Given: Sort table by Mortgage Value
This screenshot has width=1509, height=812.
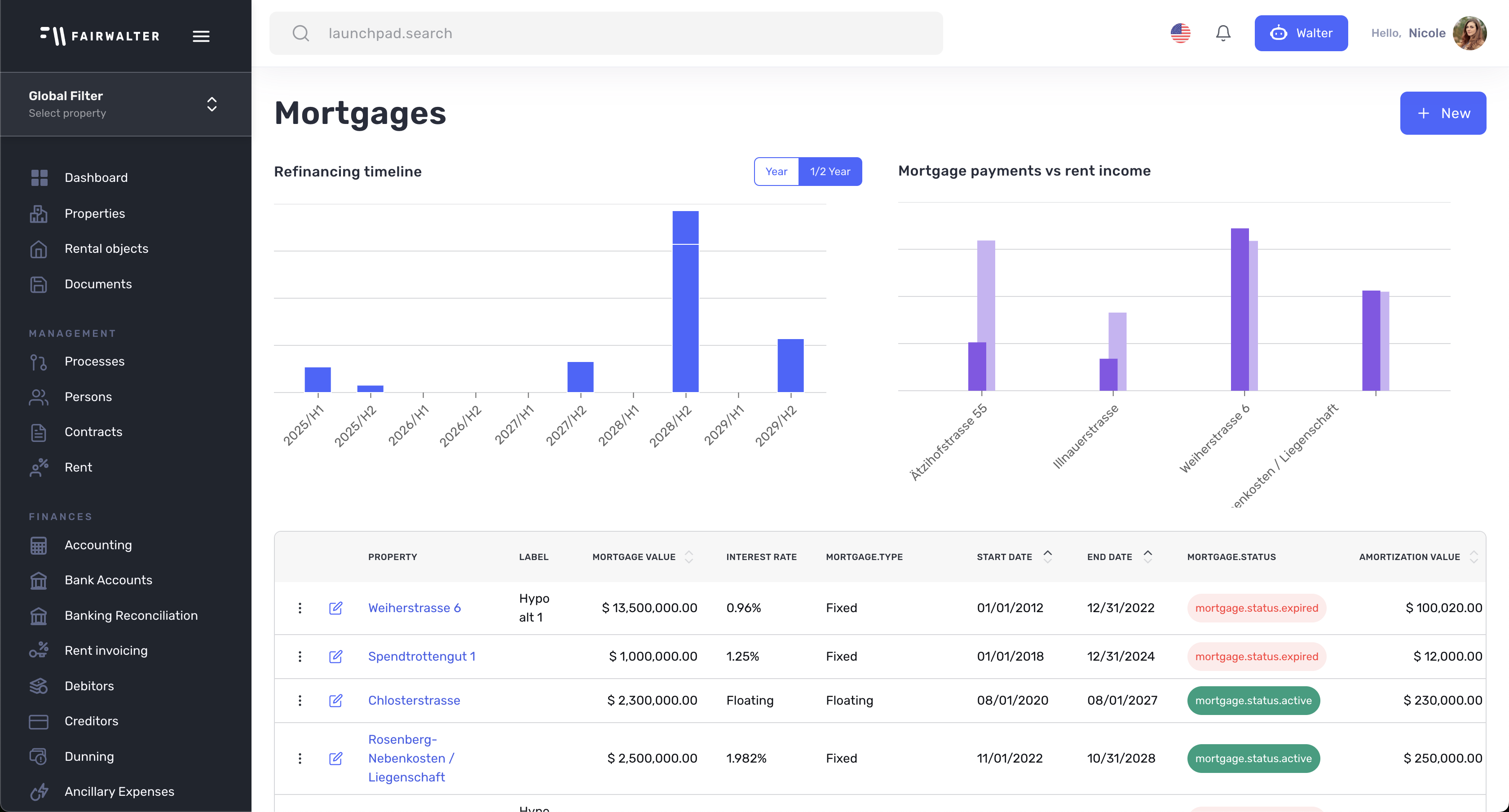Looking at the screenshot, I should [x=689, y=557].
